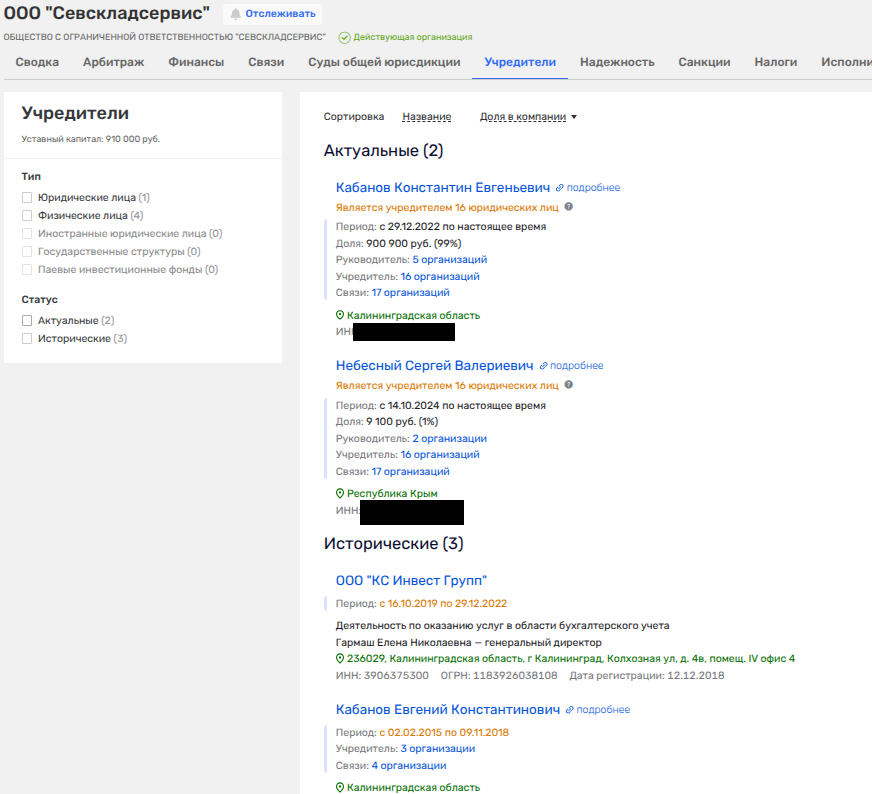Viewport: 872px width, 794px height.
Task: Click location pin icon near Республика Крым
Action: click(340, 494)
